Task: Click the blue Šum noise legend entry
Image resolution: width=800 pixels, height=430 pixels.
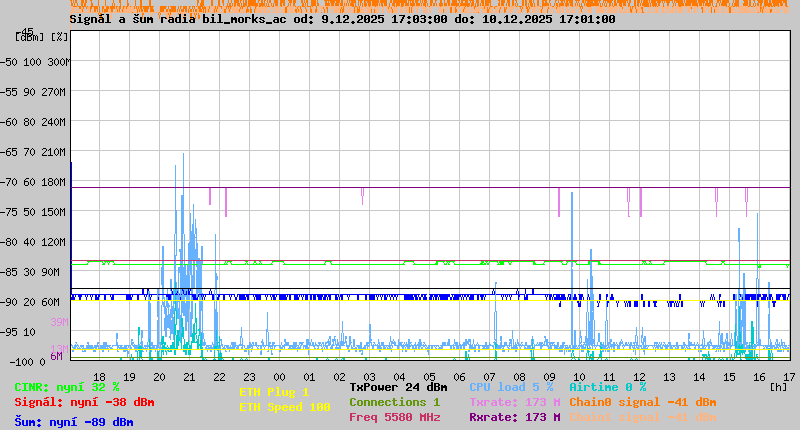Action: (73, 422)
